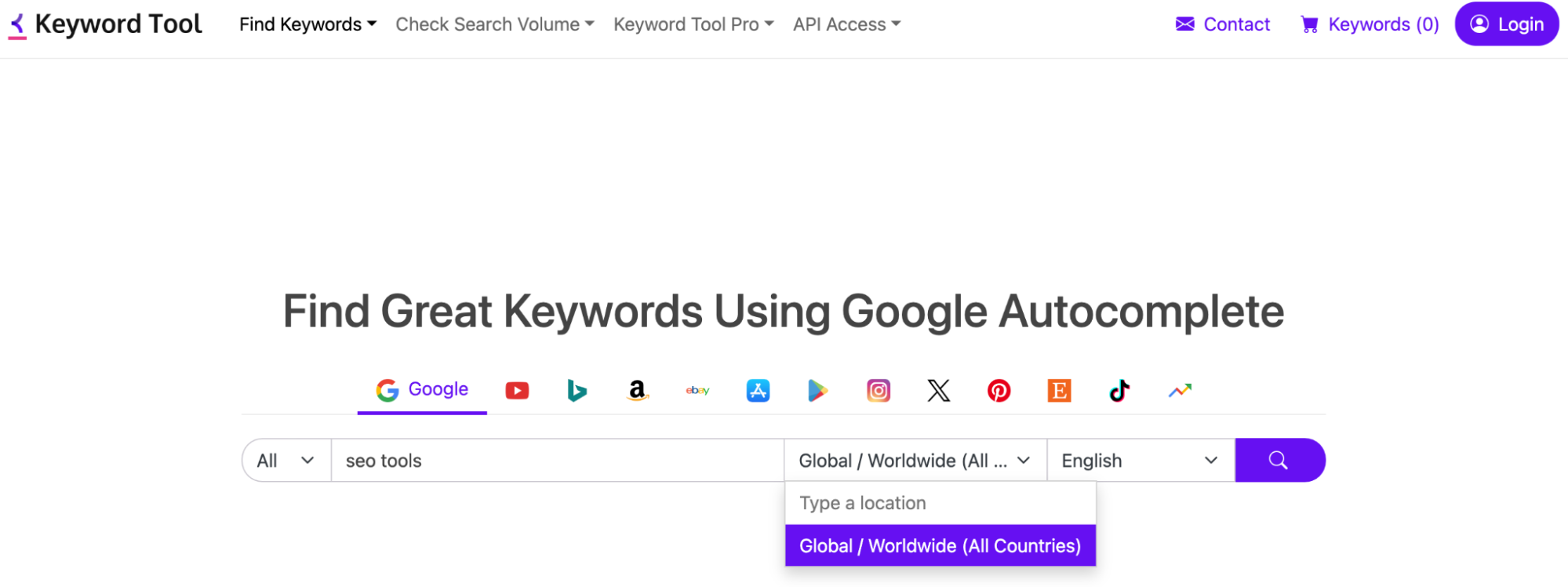View the Keywords (0) cart
The height and width of the screenshot is (587, 1568).
[1370, 24]
